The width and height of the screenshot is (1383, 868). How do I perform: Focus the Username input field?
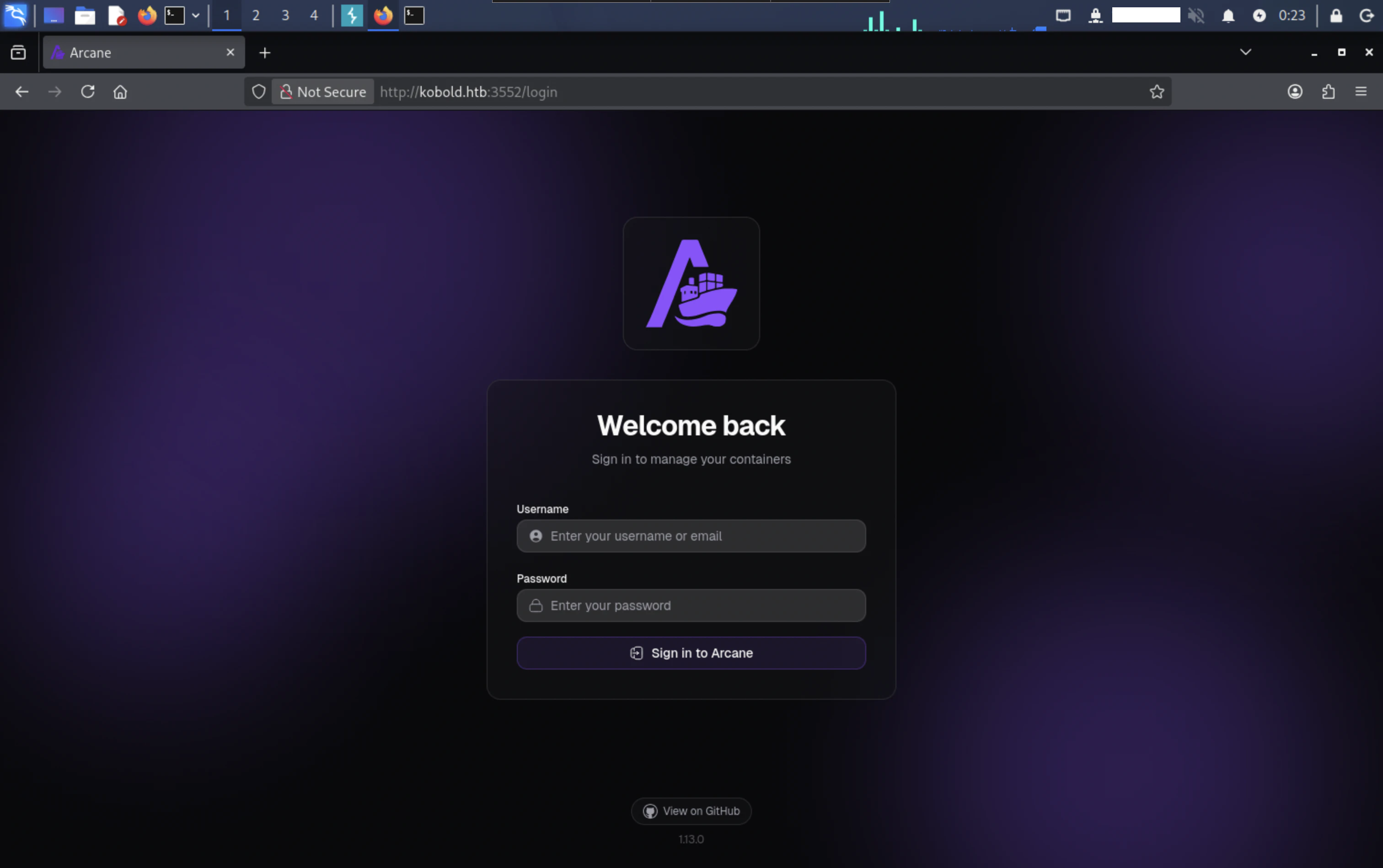point(691,536)
